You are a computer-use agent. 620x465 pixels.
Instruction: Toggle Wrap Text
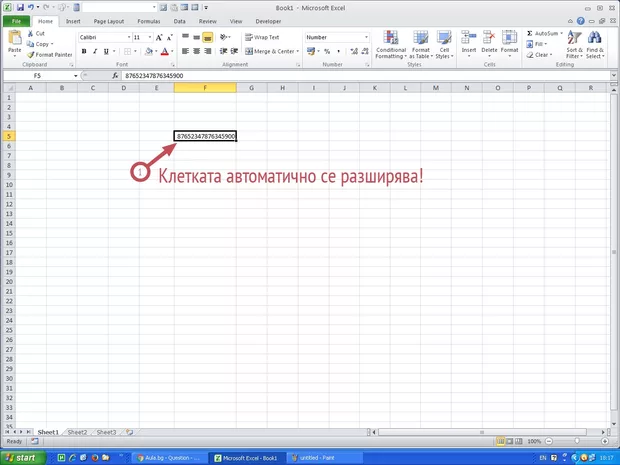[262, 37]
